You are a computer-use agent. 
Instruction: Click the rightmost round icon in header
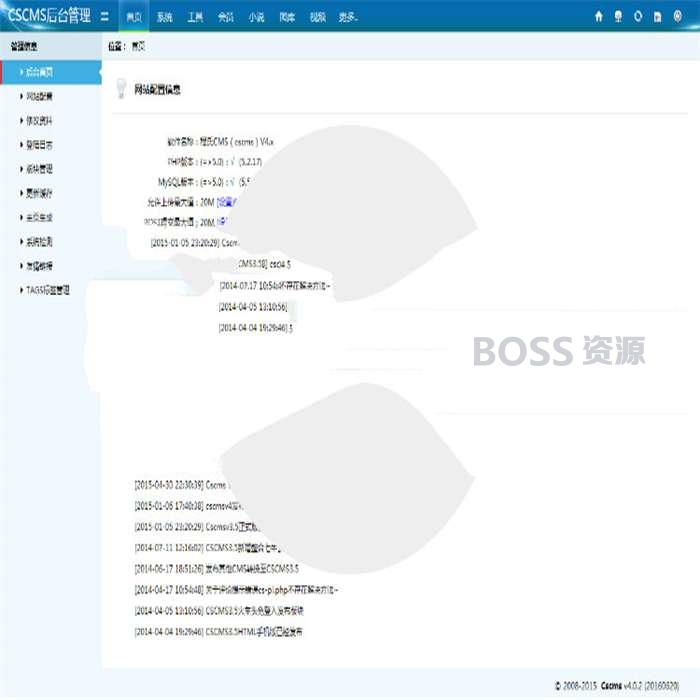[x=678, y=17]
